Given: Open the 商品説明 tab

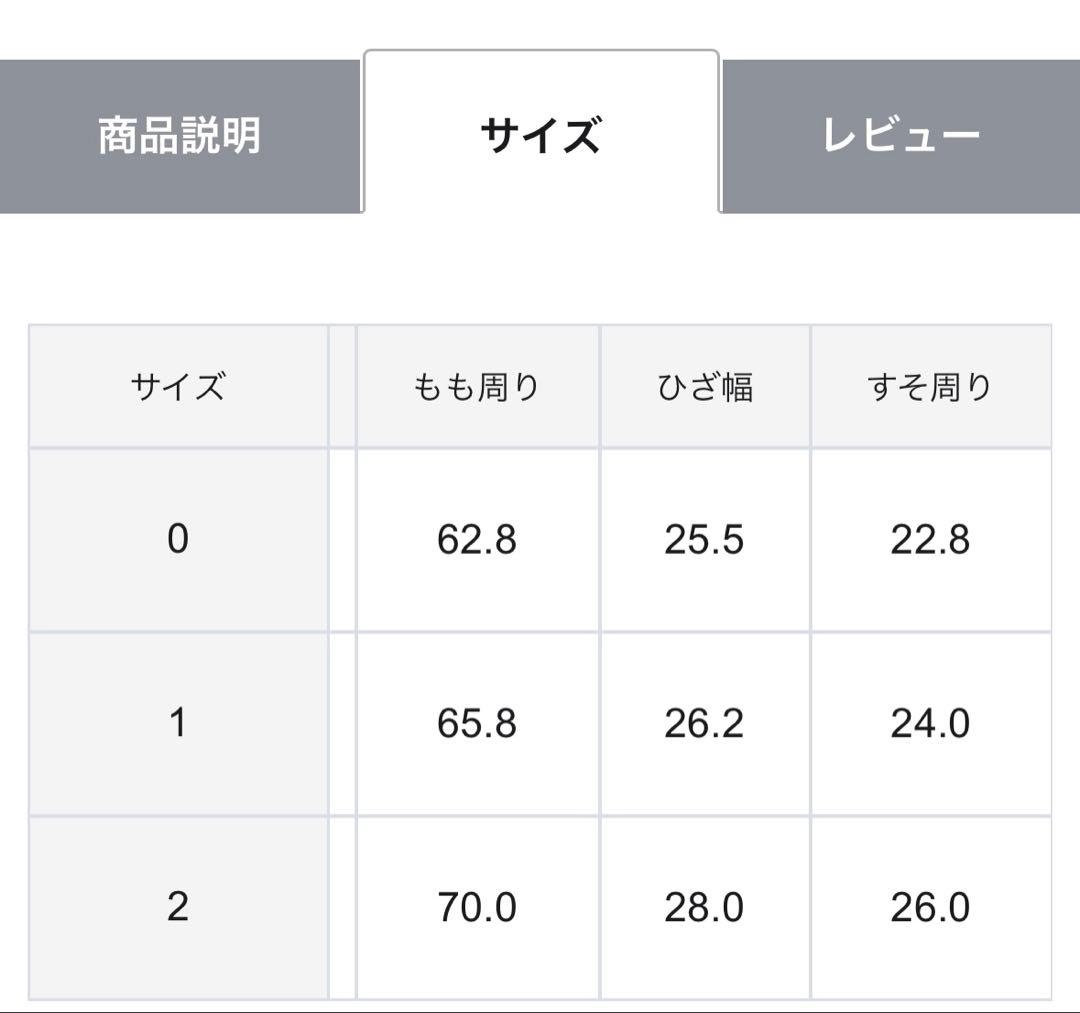Looking at the screenshot, I should coord(180,136).
